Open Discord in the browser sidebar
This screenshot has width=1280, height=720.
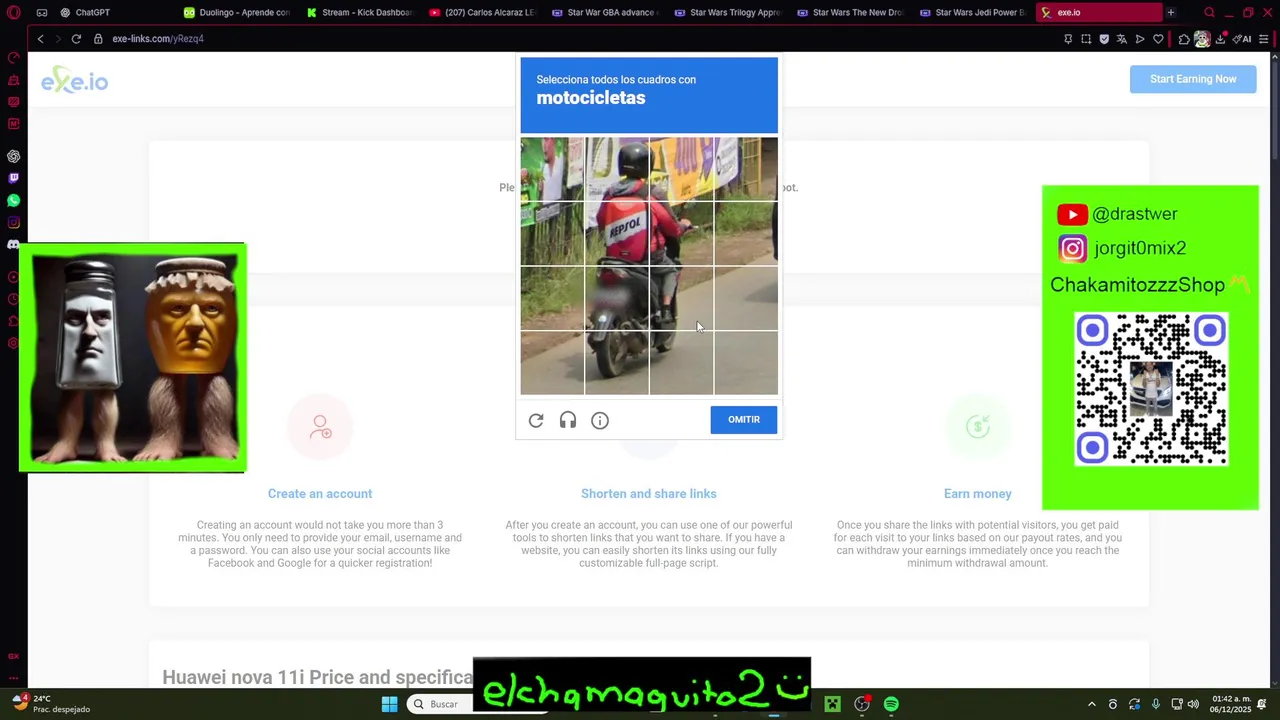pos(13,244)
